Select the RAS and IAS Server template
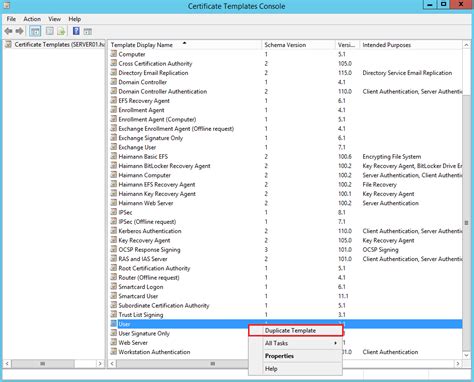The width and height of the screenshot is (474, 382). 143,259
